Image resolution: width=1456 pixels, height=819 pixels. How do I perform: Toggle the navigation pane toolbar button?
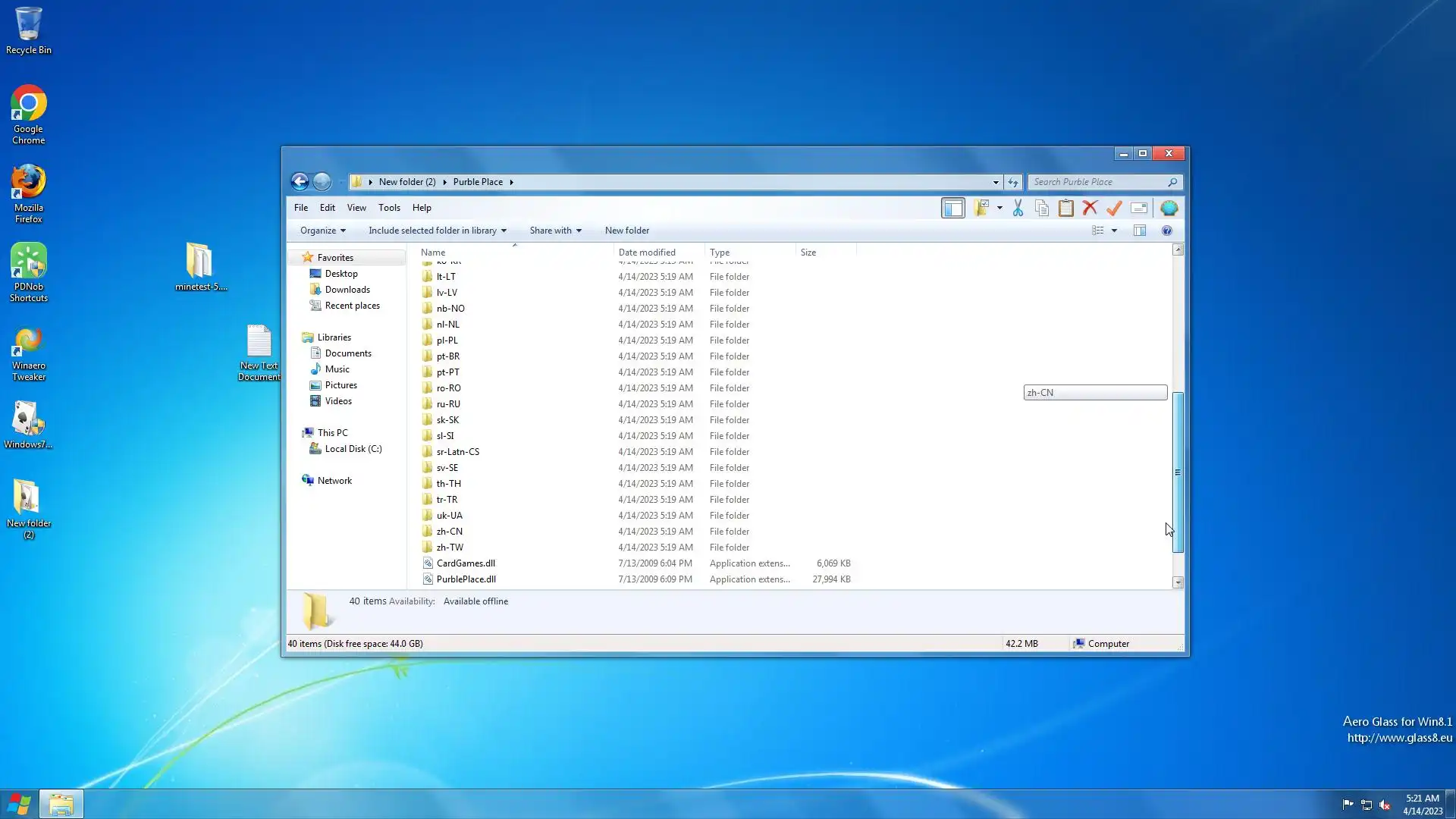tap(952, 208)
